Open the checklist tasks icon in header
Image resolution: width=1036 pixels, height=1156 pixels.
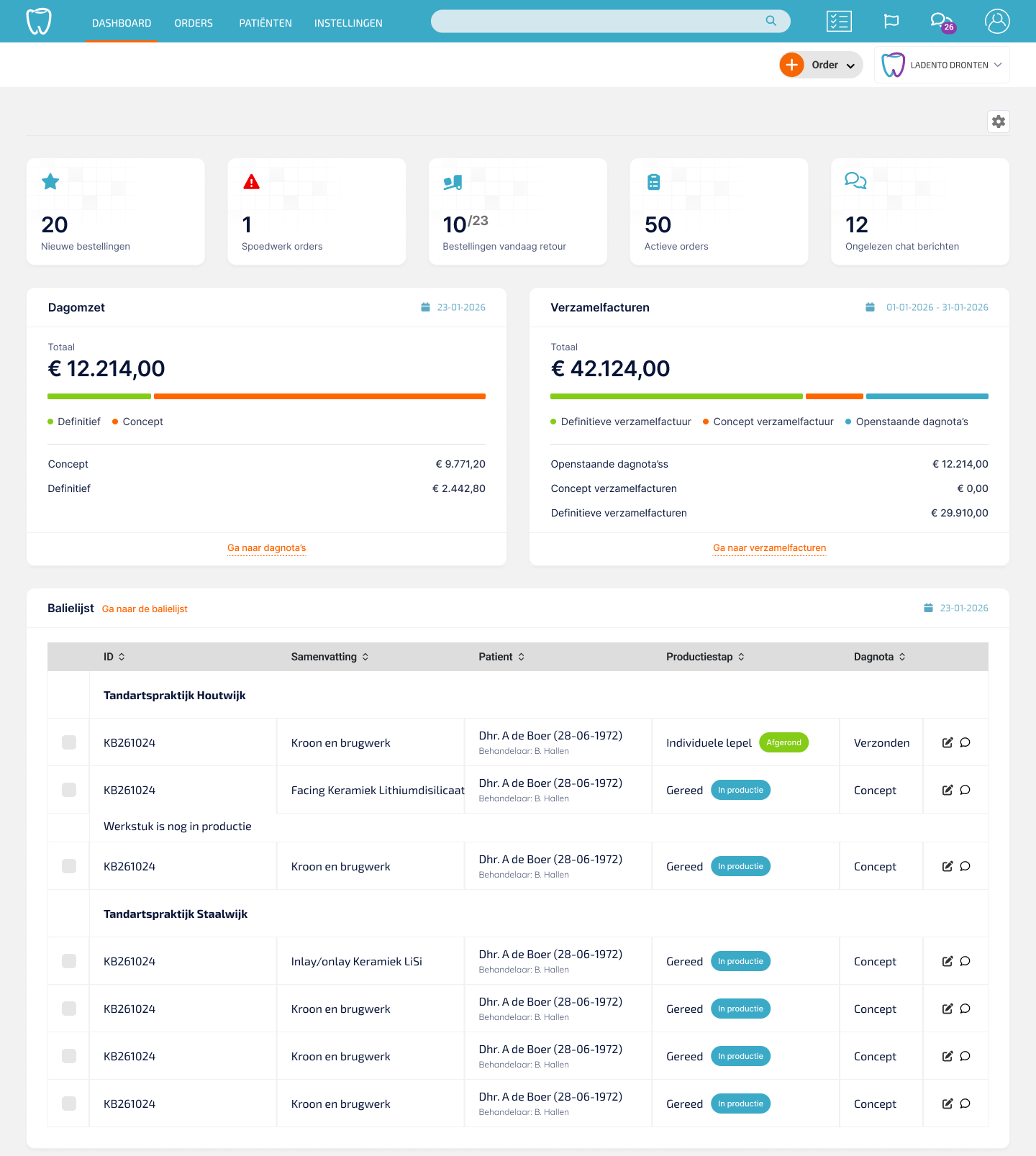coord(839,22)
